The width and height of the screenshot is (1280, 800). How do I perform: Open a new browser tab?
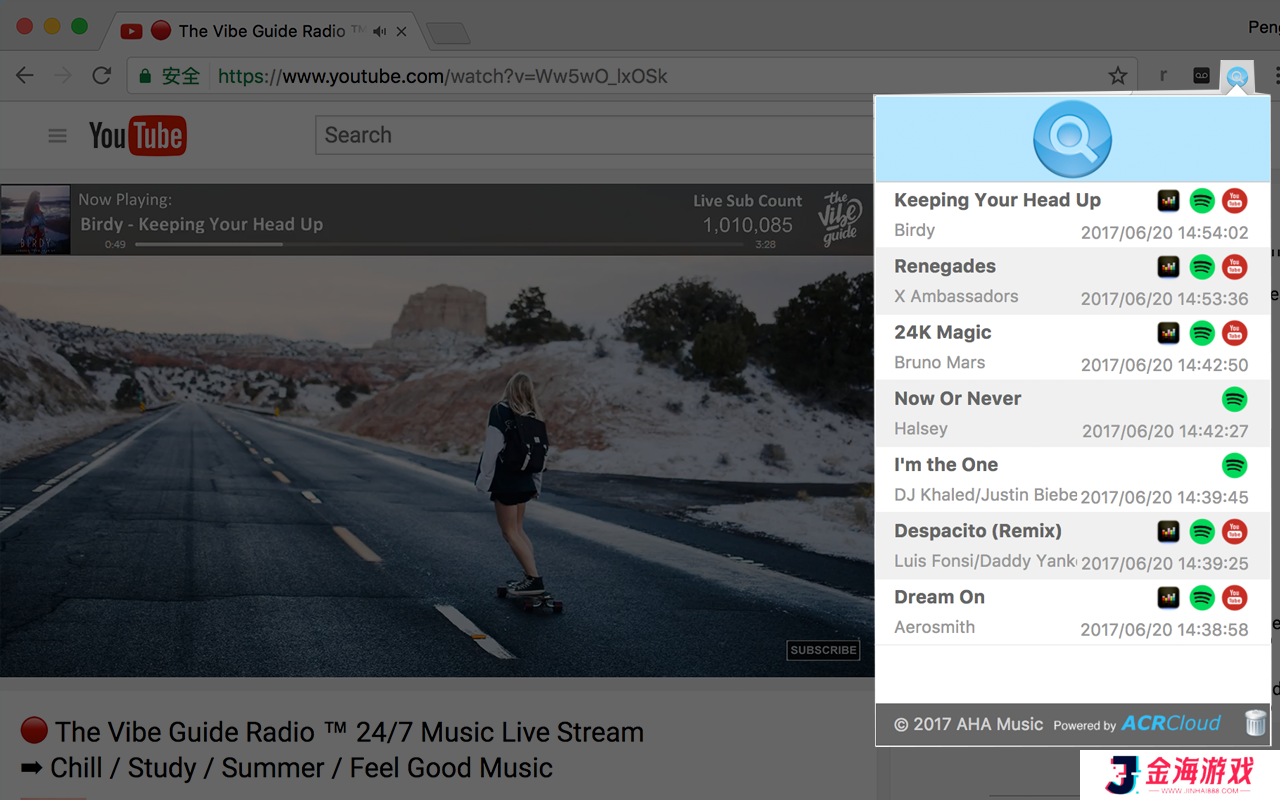click(448, 33)
